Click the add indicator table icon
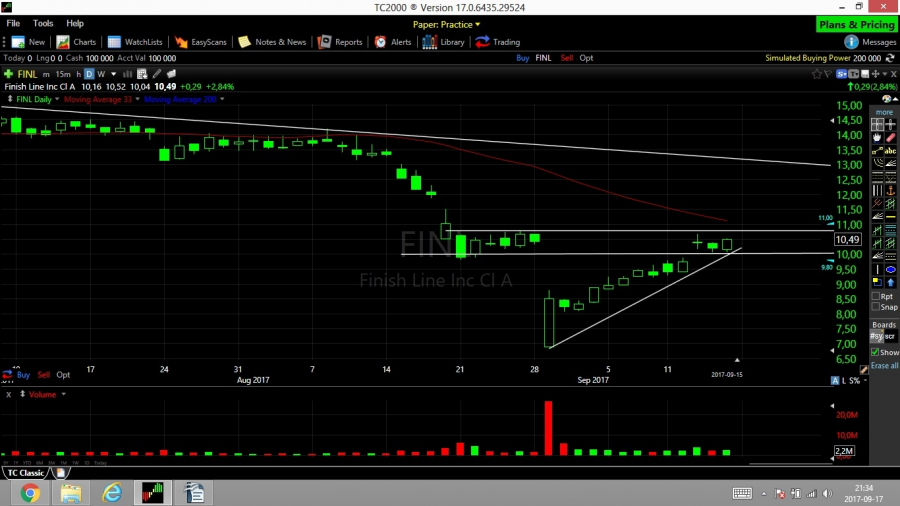This screenshot has height=506, width=900. 142,74
